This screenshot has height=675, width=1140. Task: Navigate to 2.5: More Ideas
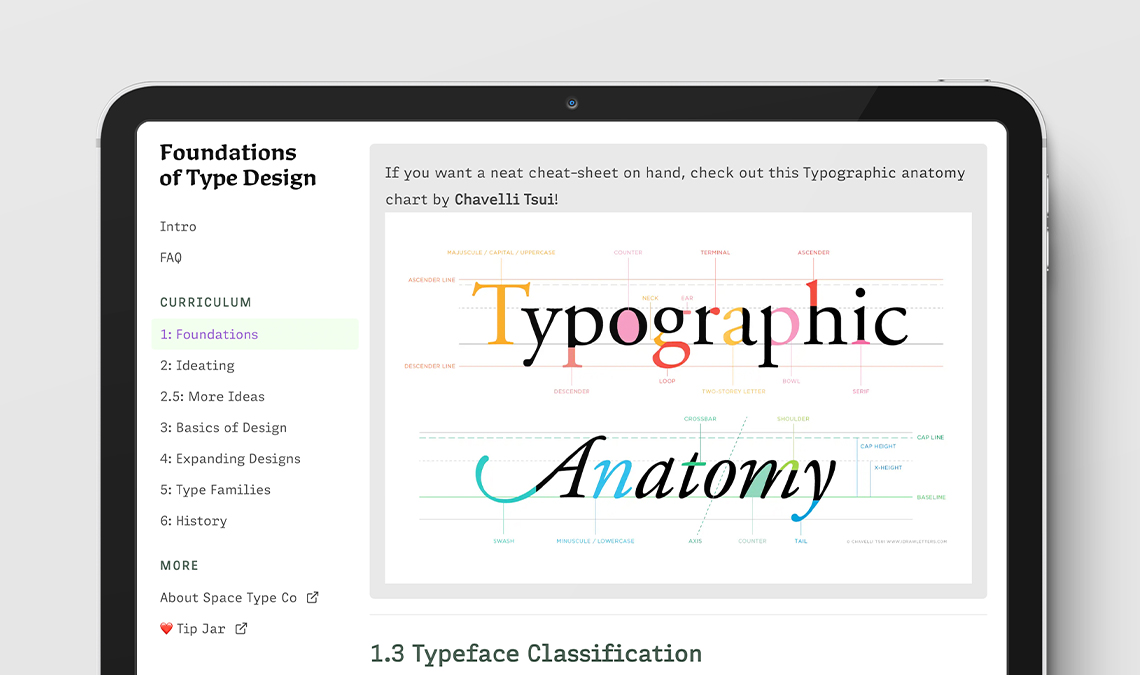[212, 396]
